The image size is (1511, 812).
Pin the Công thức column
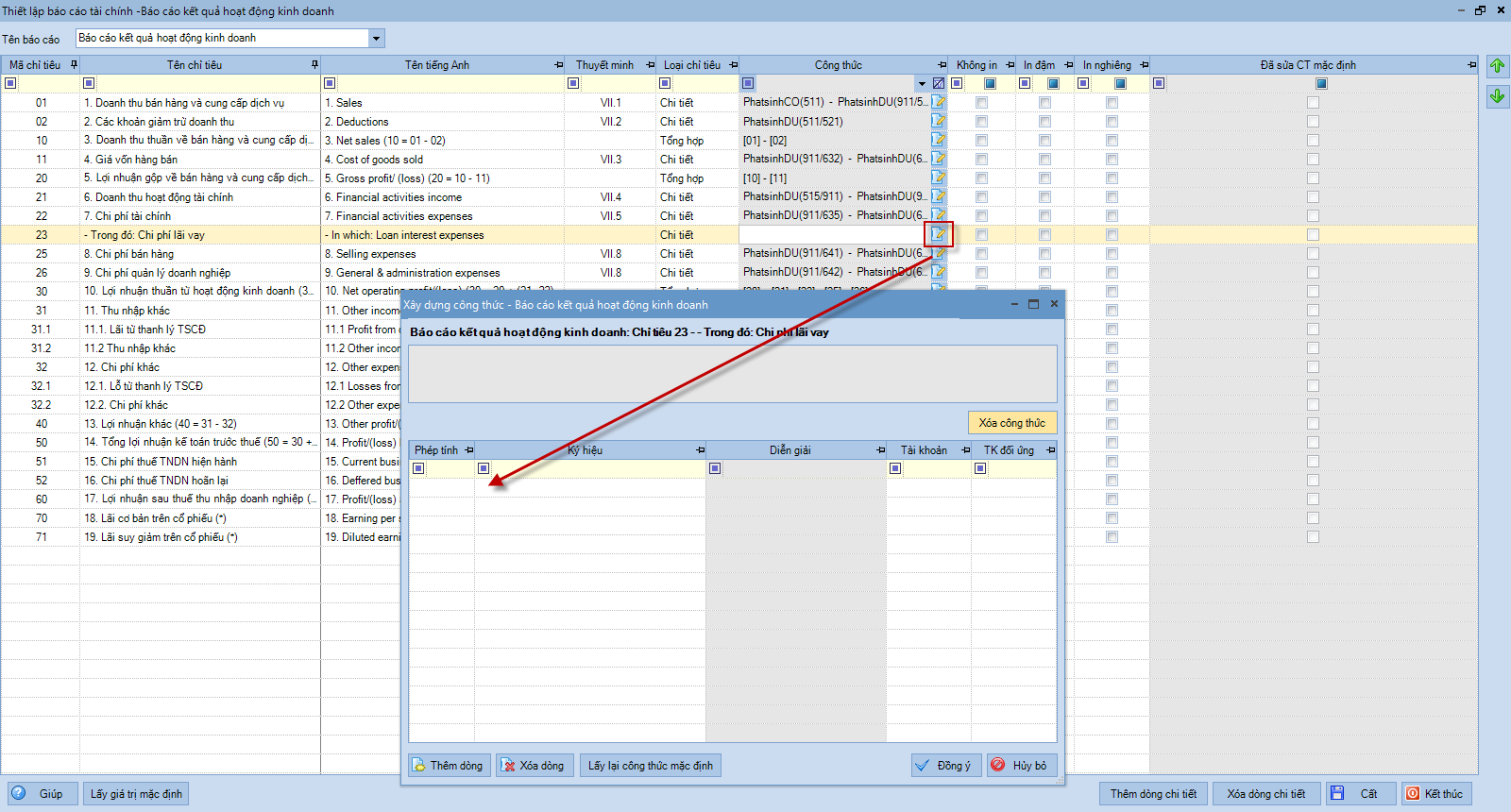[942, 65]
